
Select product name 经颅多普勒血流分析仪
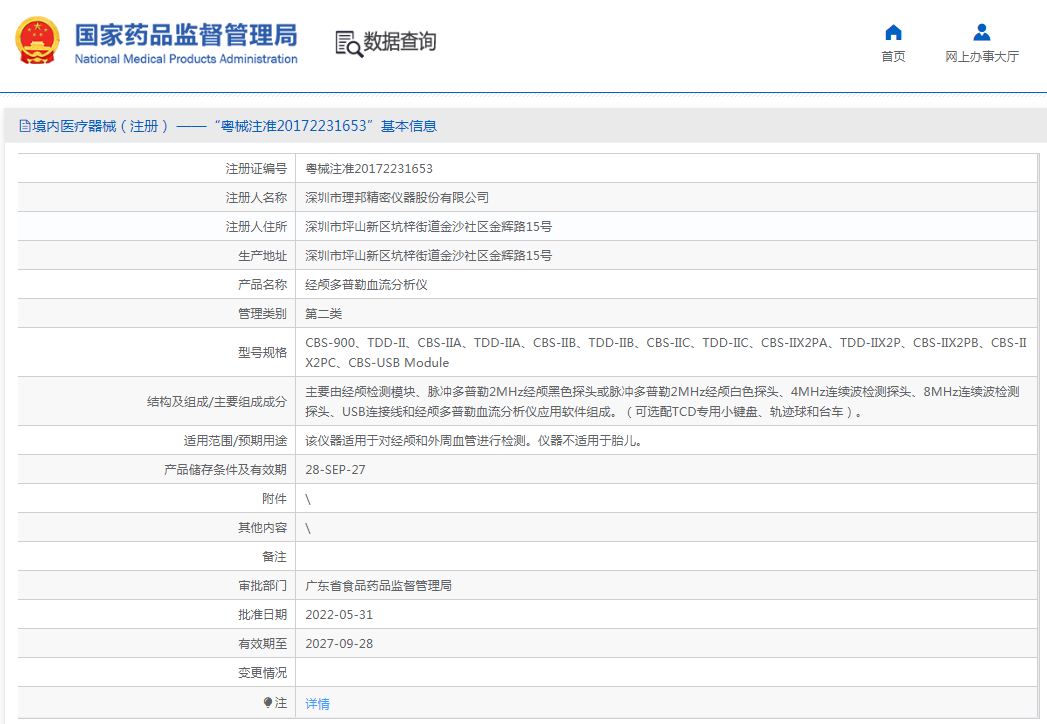click(366, 285)
